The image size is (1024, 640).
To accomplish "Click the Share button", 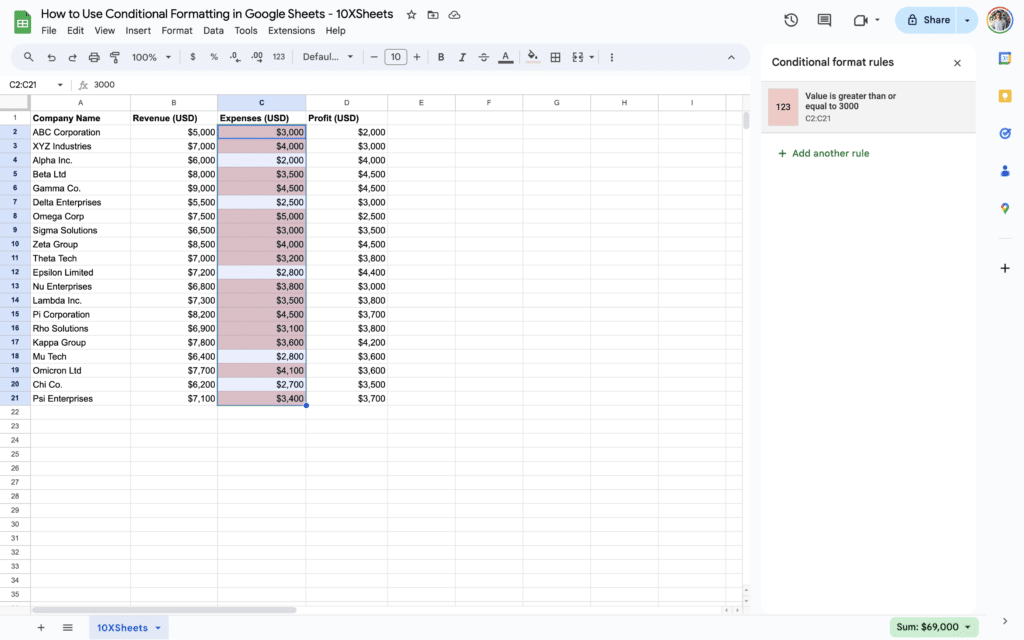I will tap(928, 19).
